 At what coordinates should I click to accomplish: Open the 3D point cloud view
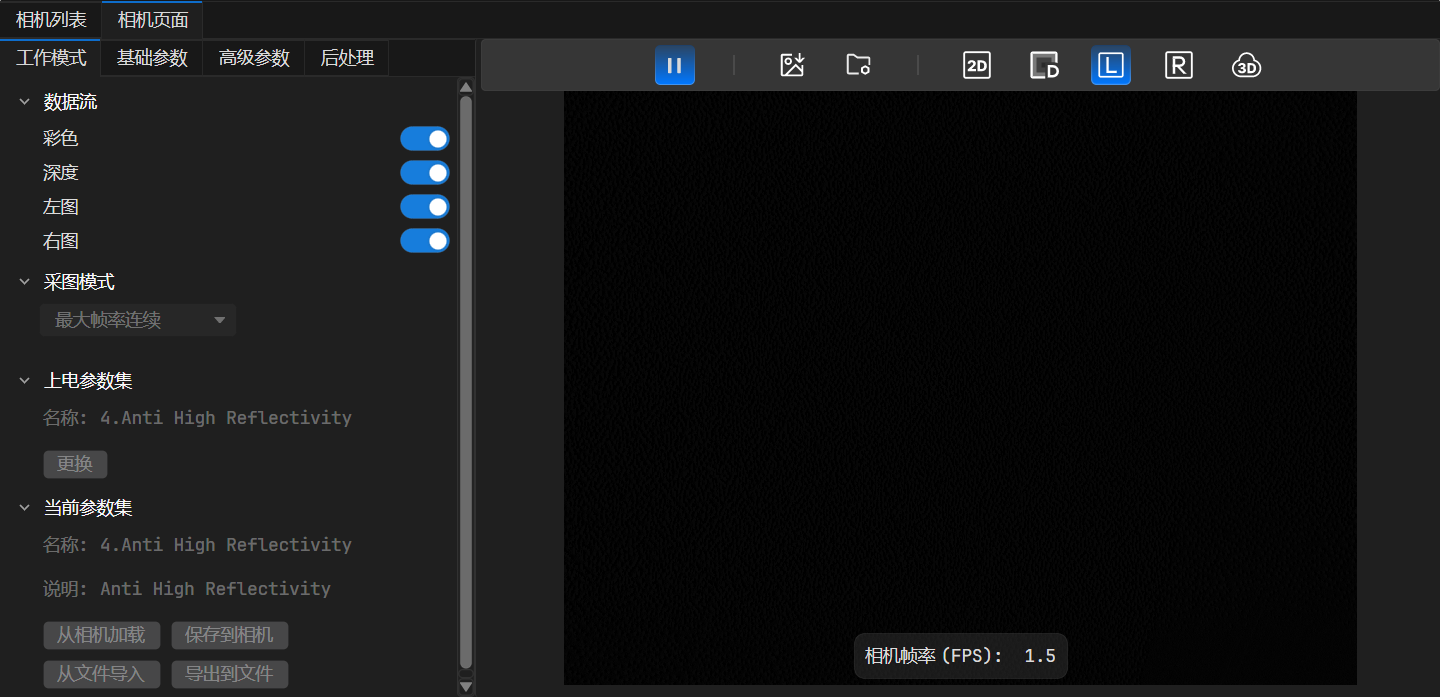(1246, 66)
